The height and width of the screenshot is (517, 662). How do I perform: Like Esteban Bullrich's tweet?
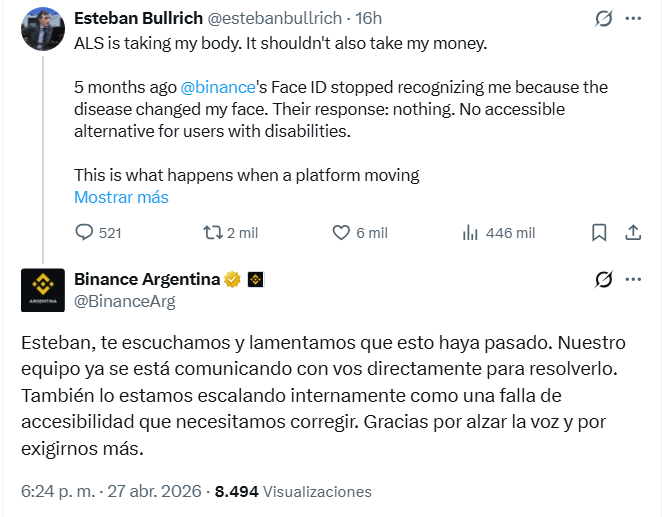[x=341, y=233]
